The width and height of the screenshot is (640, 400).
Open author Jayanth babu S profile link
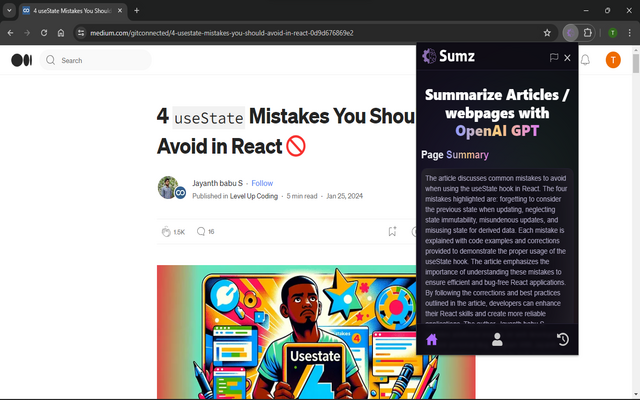[218, 183]
